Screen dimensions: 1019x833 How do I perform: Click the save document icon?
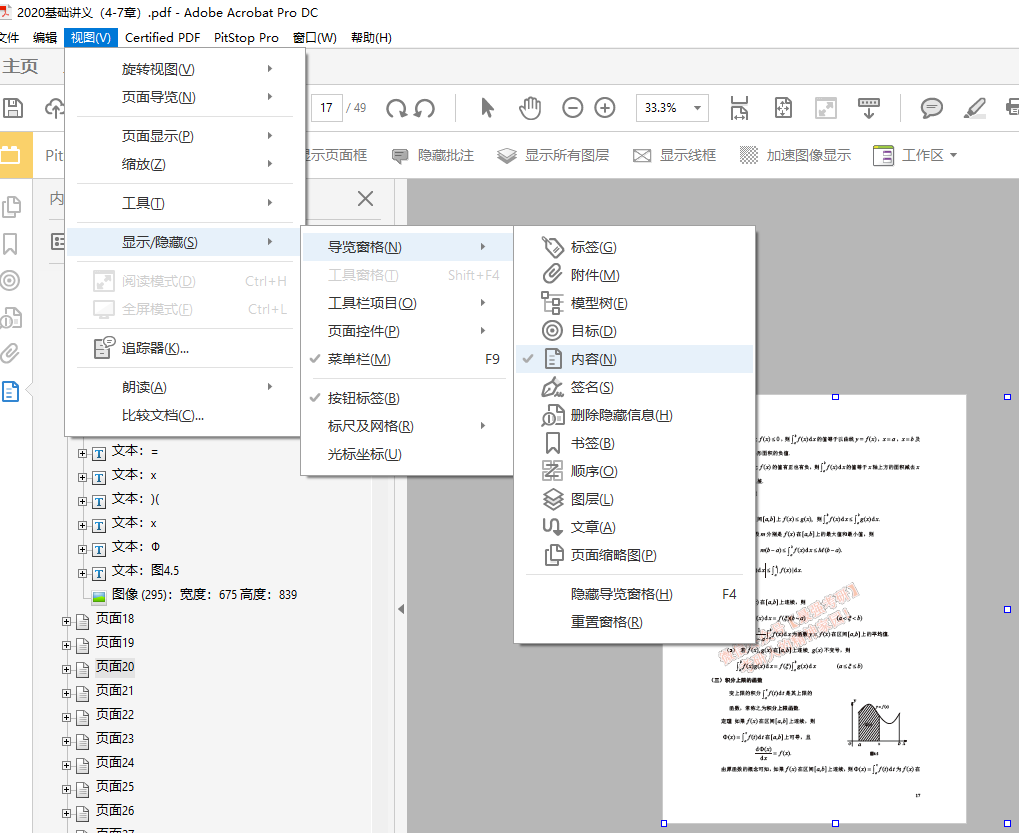(13, 107)
